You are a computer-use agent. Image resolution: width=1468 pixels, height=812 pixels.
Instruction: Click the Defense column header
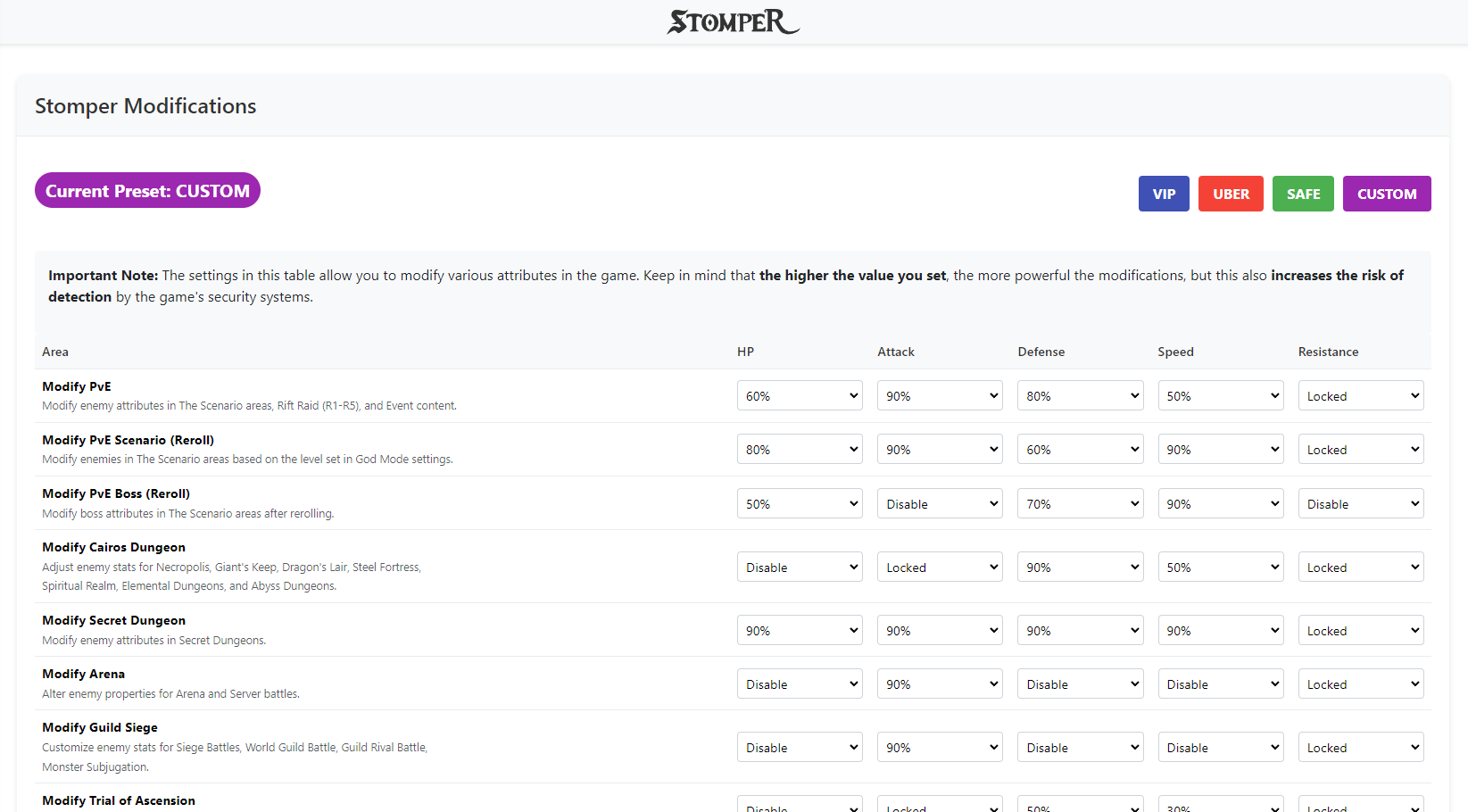point(1041,352)
